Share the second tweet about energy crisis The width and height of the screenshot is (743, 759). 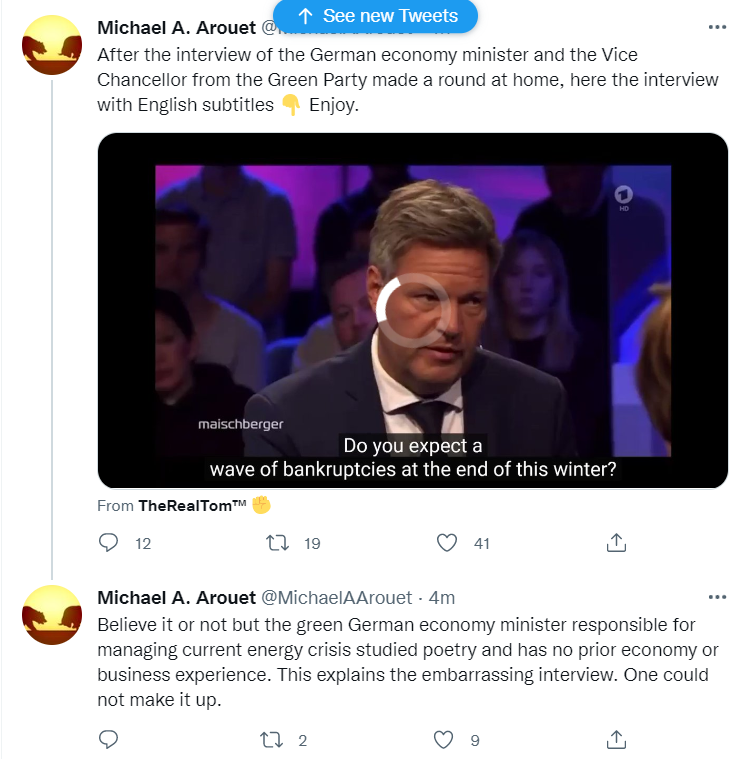[617, 740]
